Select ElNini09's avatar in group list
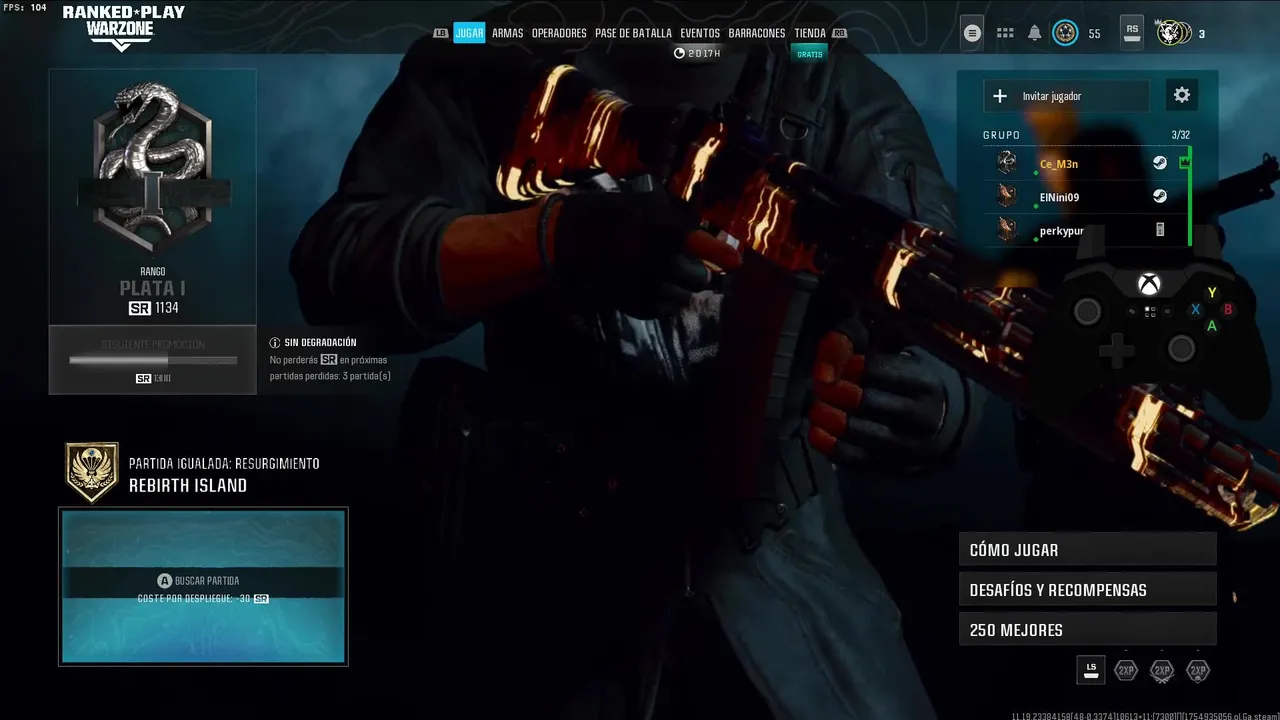Image resolution: width=1280 pixels, height=720 pixels. pos(1007,196)
